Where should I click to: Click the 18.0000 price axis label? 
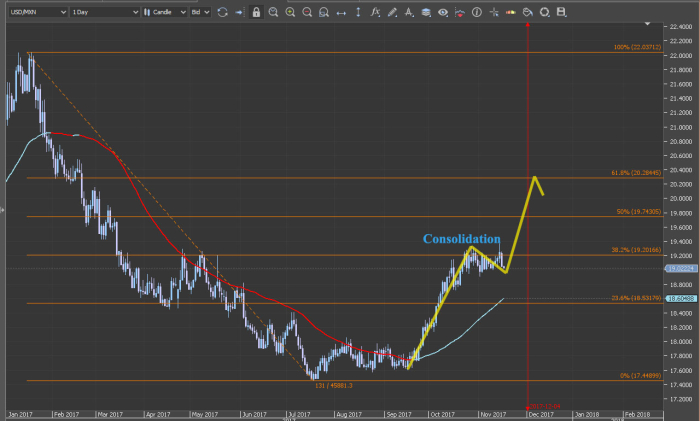[681, 342]
